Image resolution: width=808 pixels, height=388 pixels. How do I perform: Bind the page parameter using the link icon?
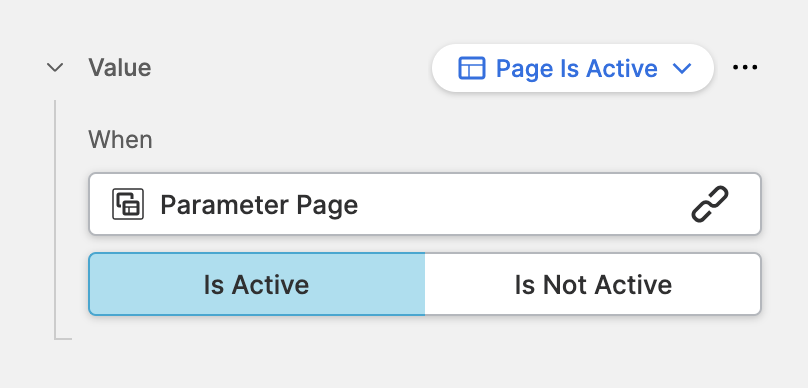710,204
